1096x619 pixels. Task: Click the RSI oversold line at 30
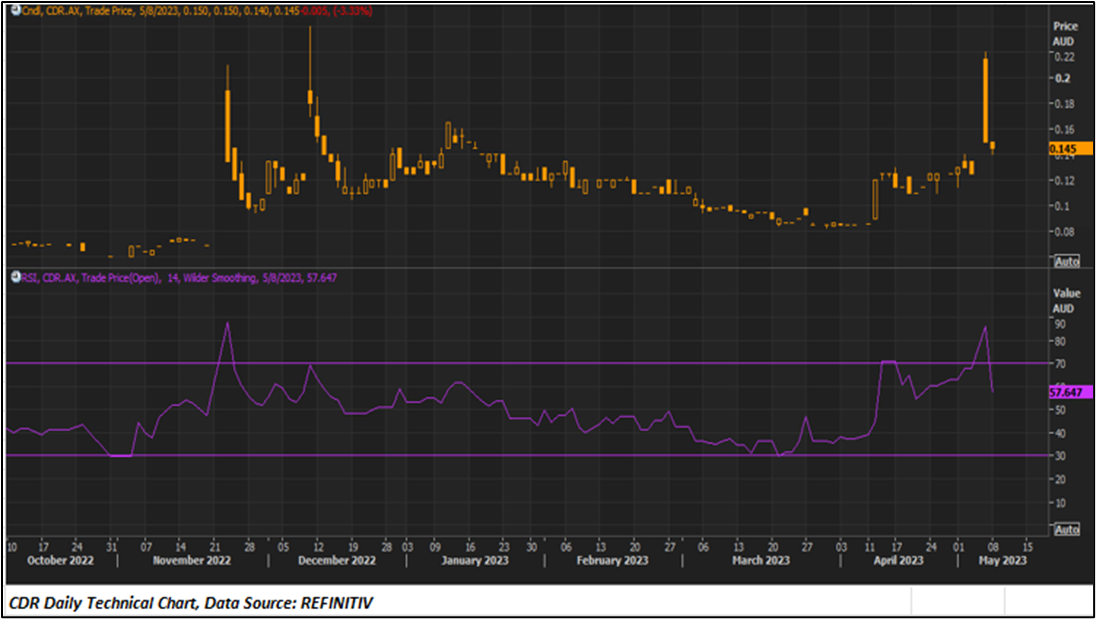pyautogui.click(x=500, y=456)
